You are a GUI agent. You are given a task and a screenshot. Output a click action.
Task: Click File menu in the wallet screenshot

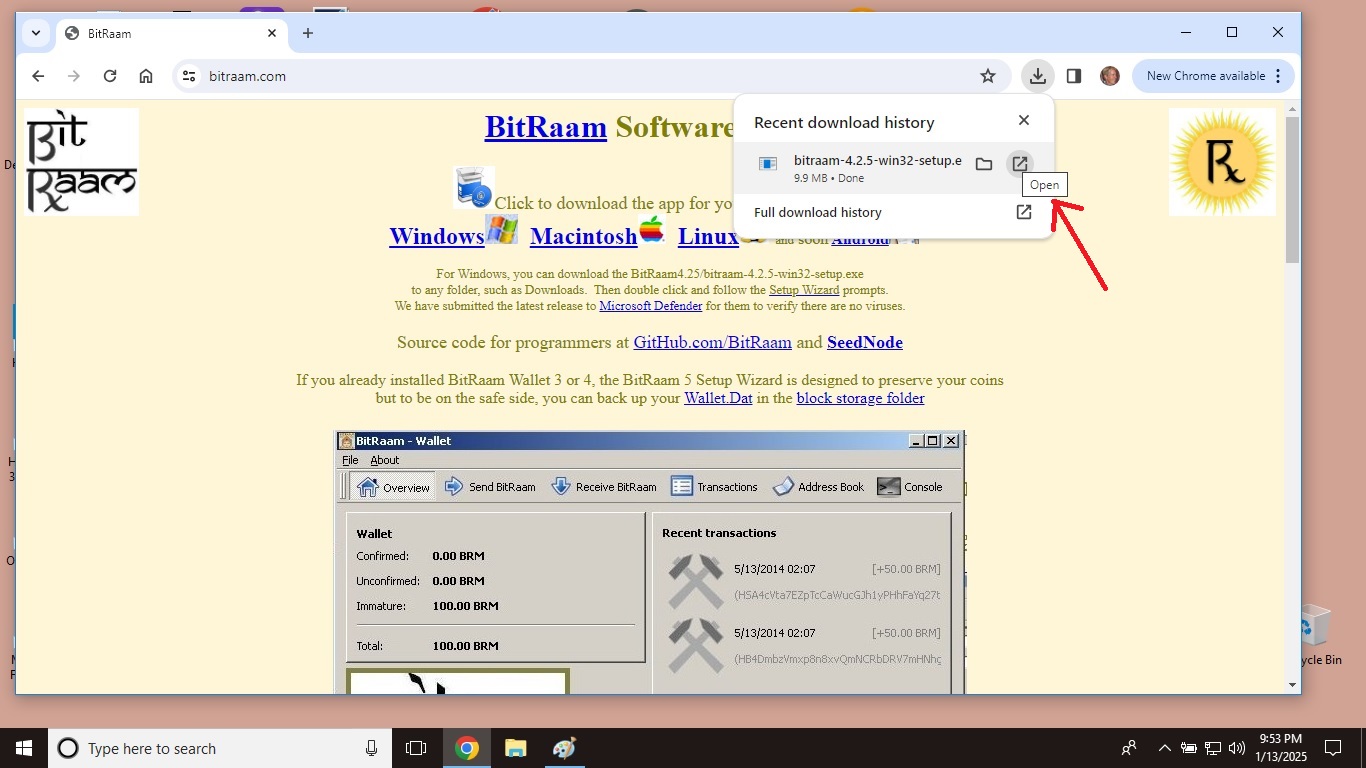point(350,460)
